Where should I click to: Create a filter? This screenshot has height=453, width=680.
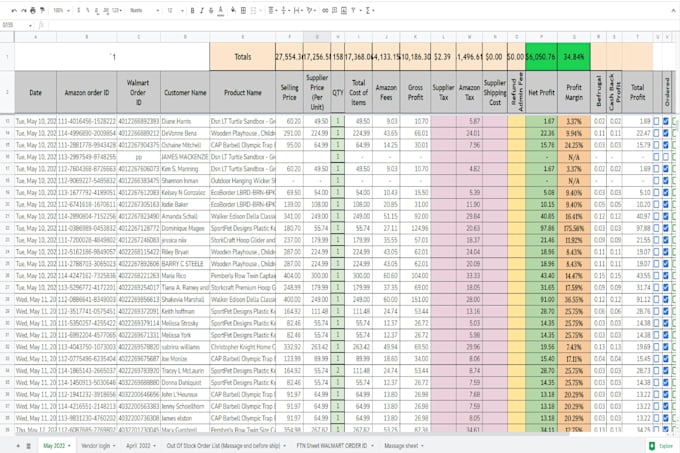tap(353, 10)
